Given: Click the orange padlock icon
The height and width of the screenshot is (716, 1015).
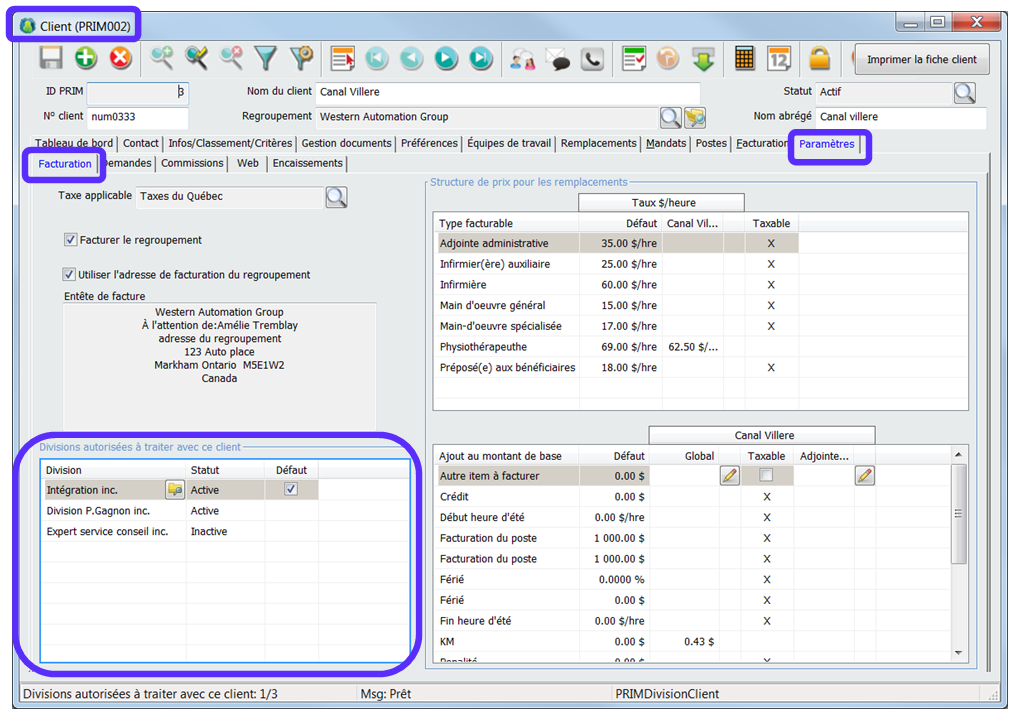Looking at the screenshot, I should (x=819, y=59).
